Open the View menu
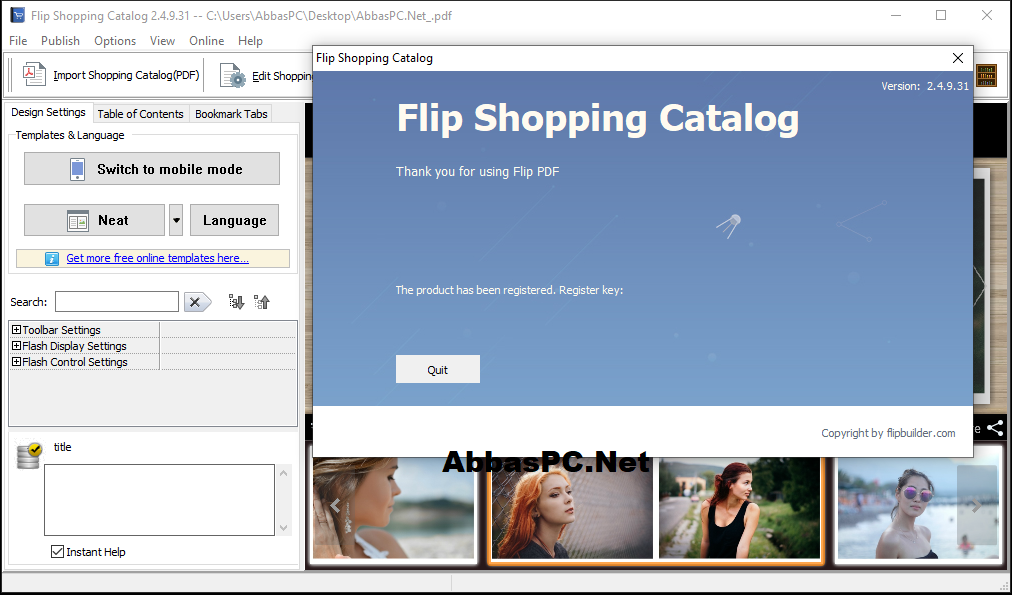This screenshot has width=1012, height=595. (x=162, y=41)
